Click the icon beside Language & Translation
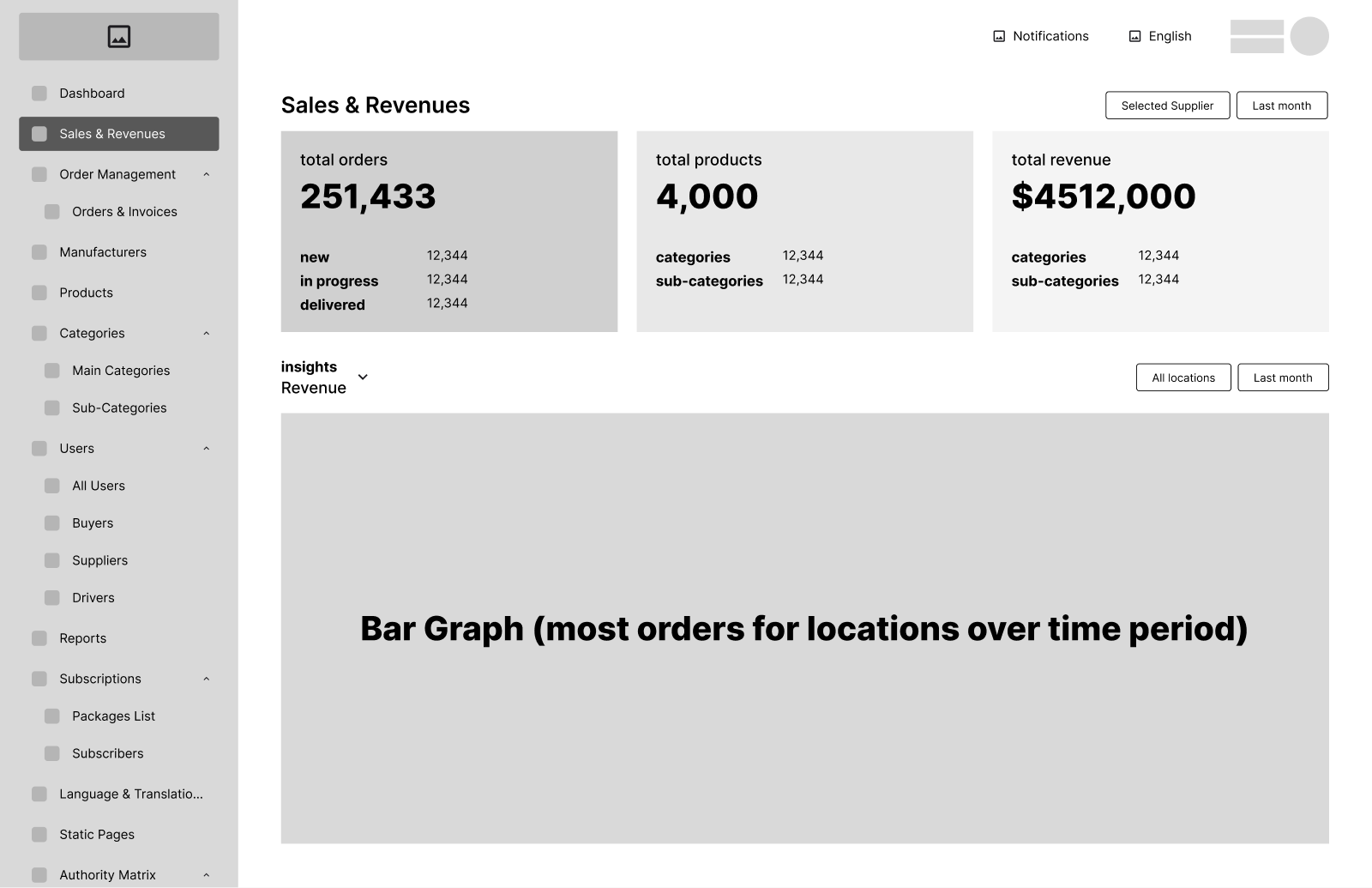1372x888 pixels. pos(39,794)
